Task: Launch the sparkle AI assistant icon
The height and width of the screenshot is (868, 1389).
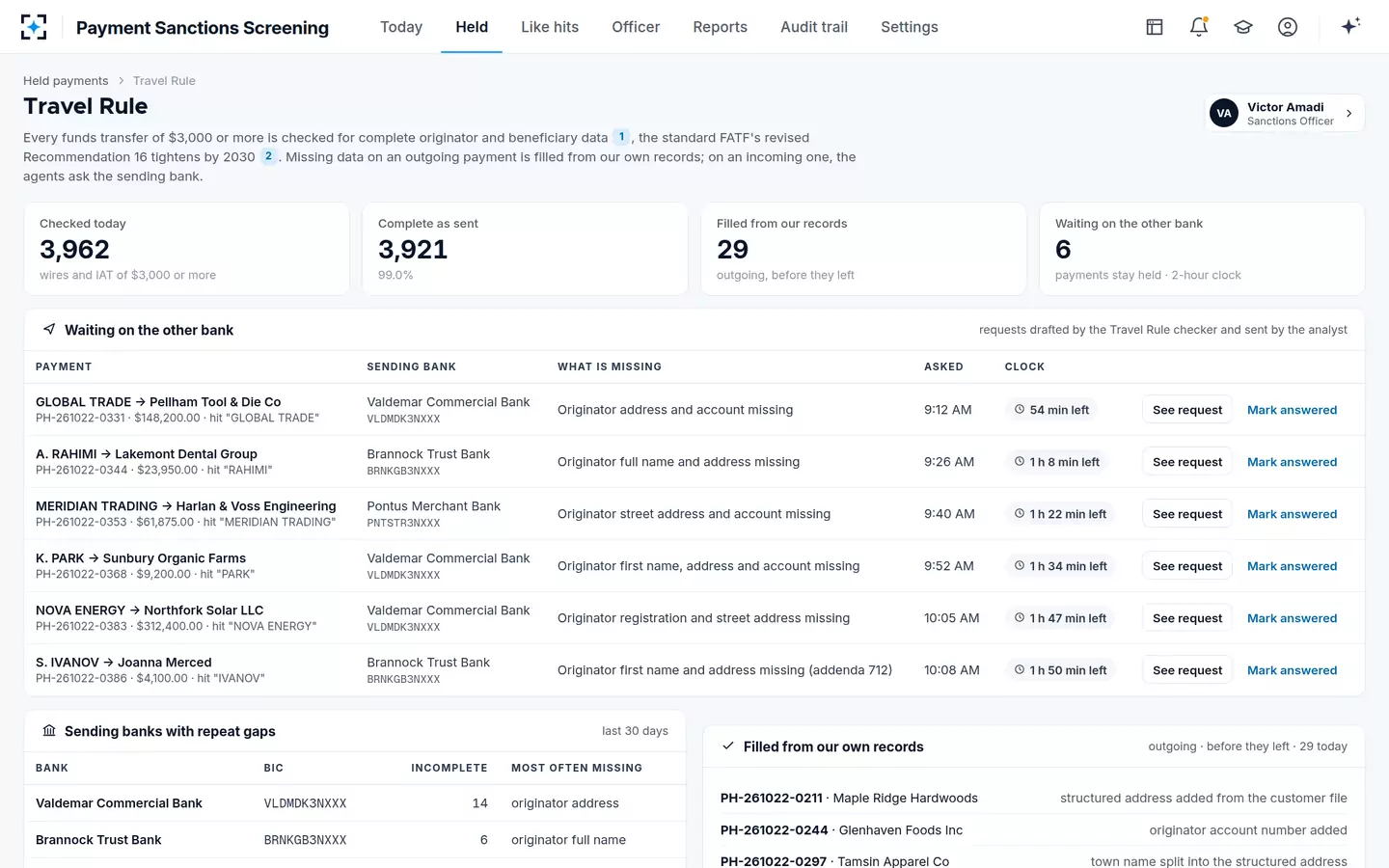Action: (x=1350, y=26)
